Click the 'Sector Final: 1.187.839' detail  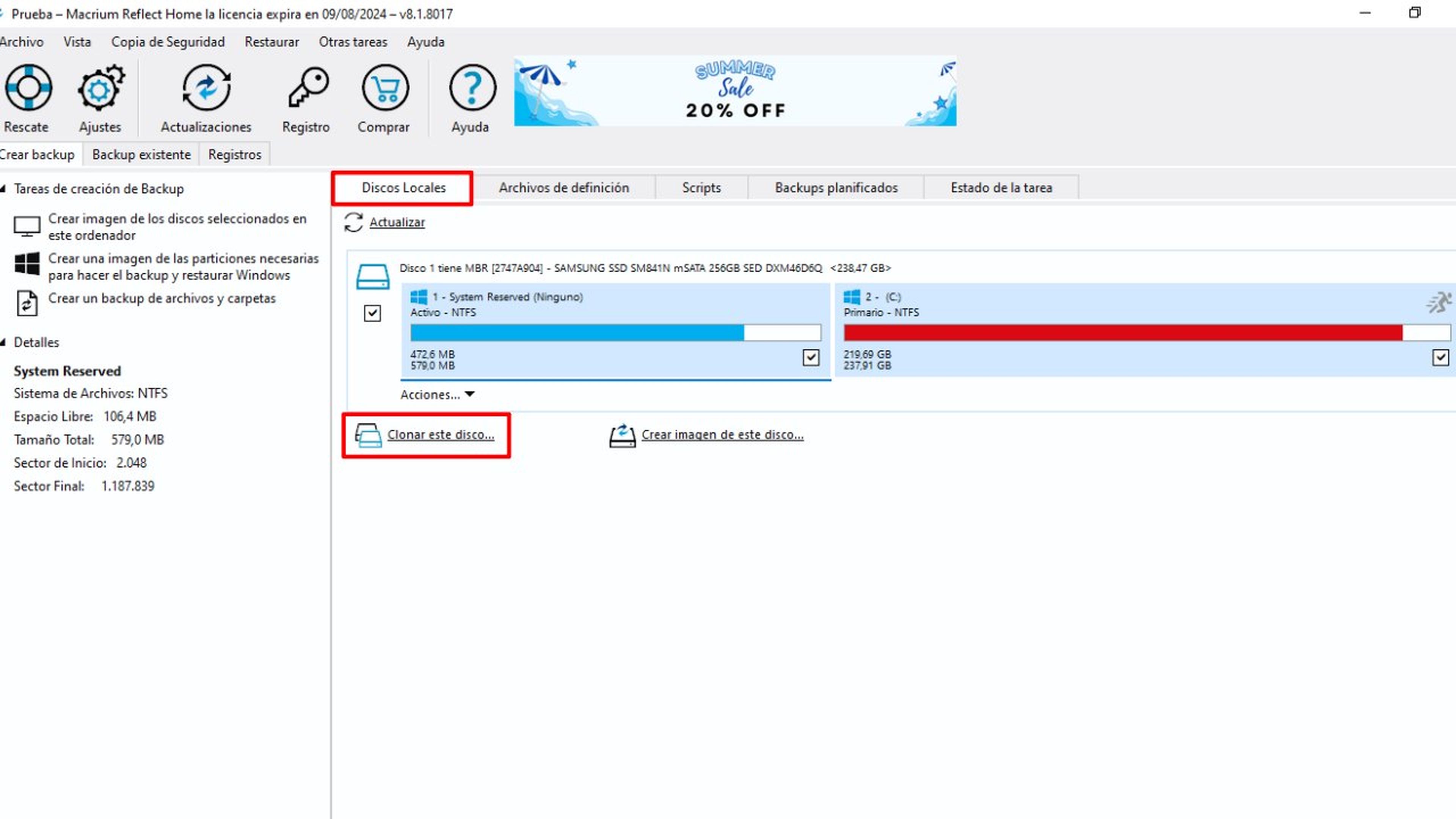[x=84, y=486]
